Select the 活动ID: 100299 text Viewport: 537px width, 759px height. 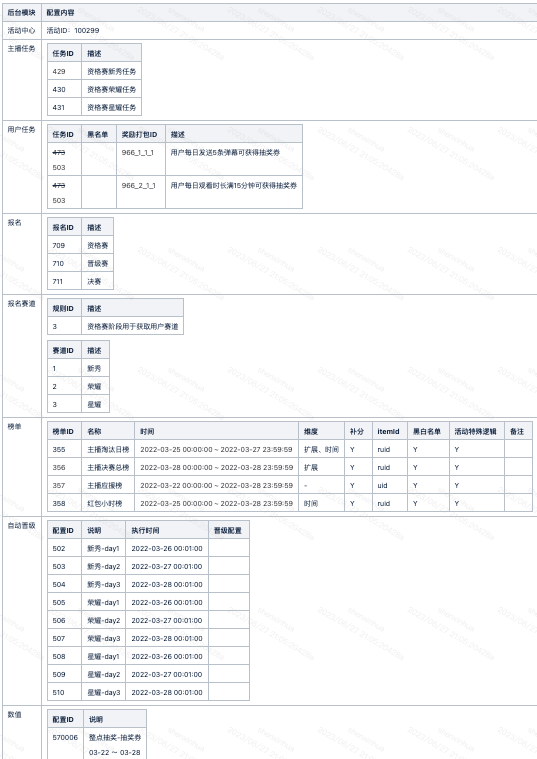coord(73,30)
